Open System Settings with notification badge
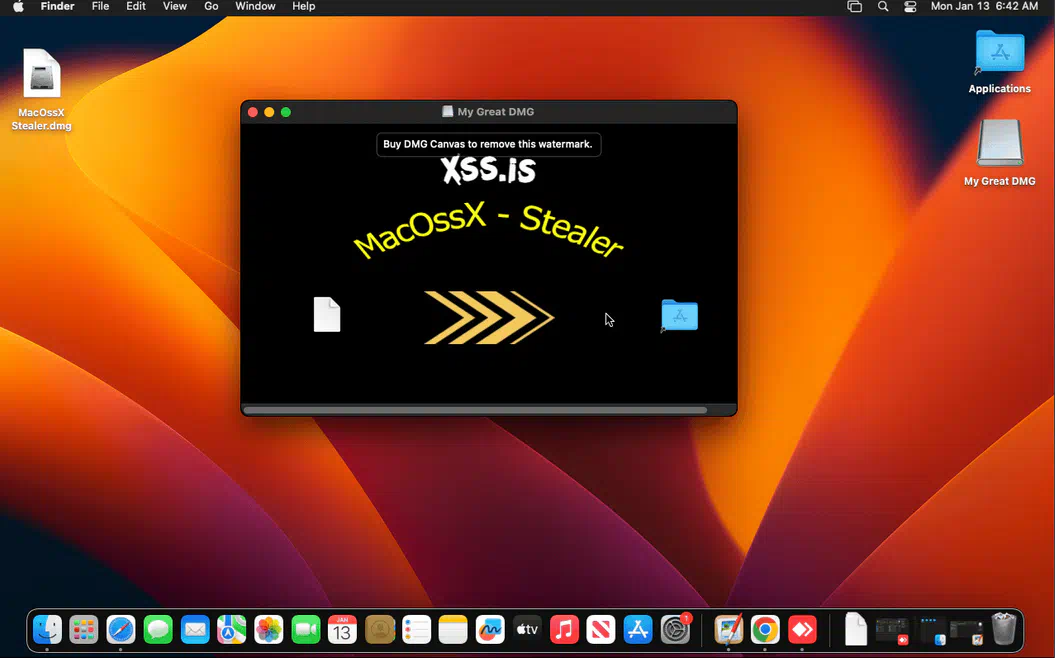Viewport: 1055px width, 658px height. point(675,630)
